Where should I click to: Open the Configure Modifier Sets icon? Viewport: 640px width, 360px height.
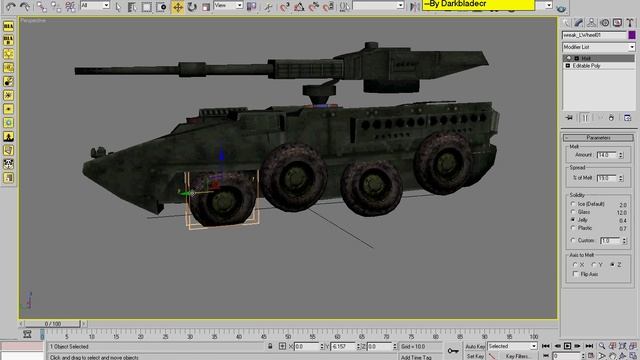pos(628,118)
